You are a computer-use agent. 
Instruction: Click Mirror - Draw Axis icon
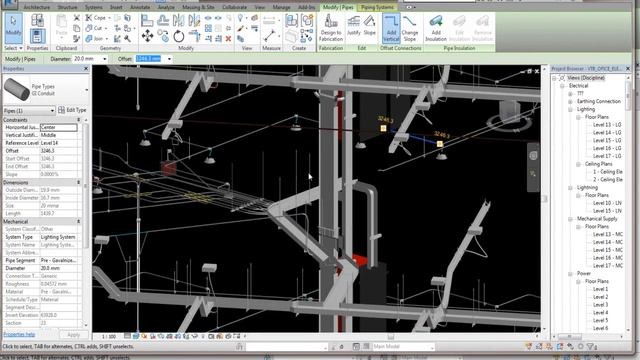(x=194, y=20)
